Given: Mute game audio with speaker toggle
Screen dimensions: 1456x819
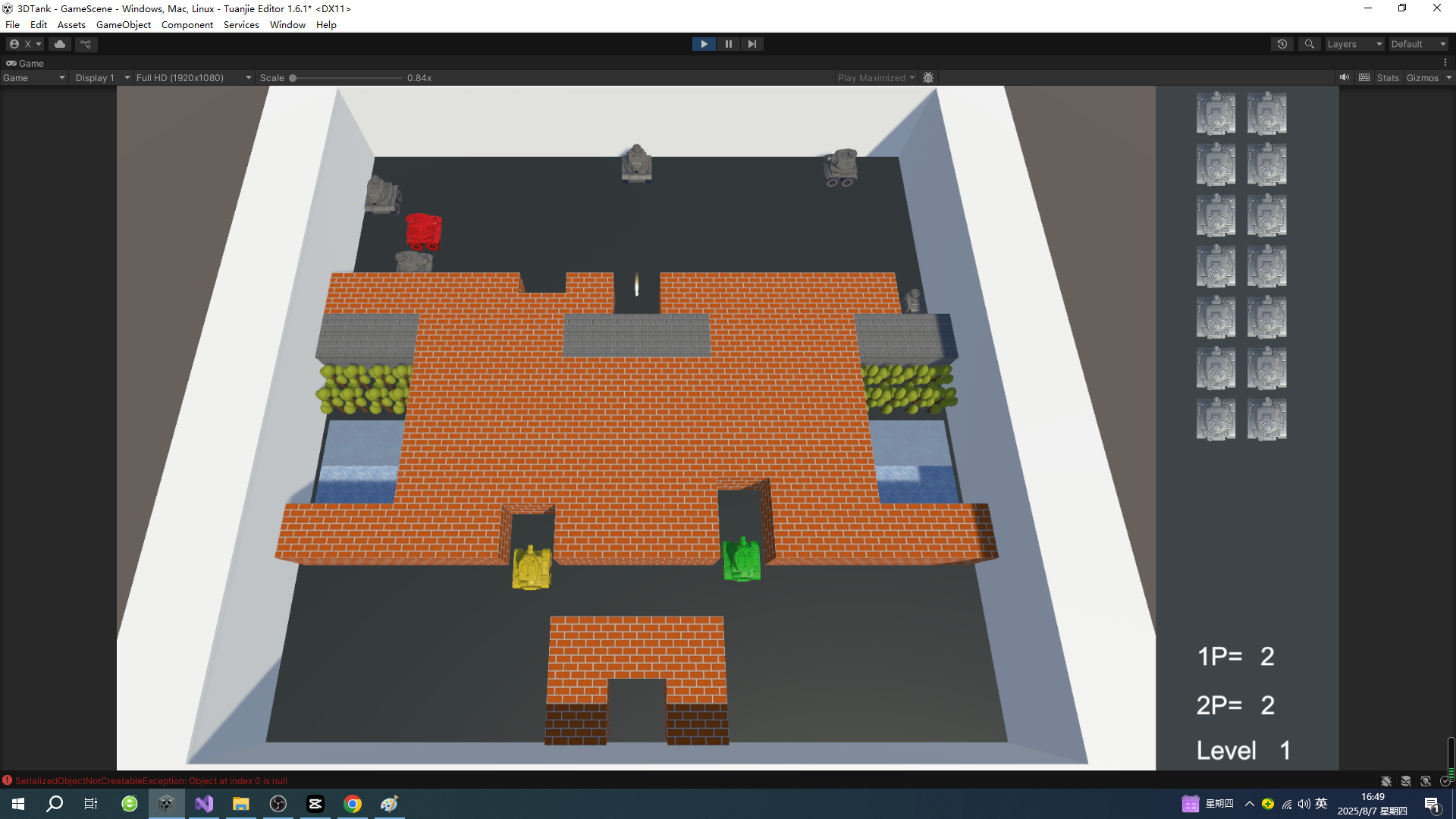Looking at the screenshot, I should tap(1344, 77).
